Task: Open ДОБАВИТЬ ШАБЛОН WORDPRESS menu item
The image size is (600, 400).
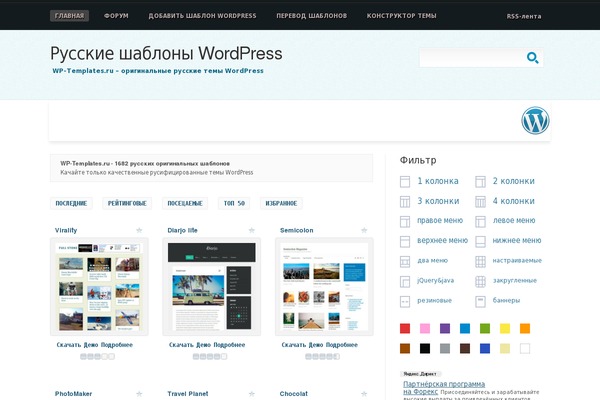Action: pos(202,16)
